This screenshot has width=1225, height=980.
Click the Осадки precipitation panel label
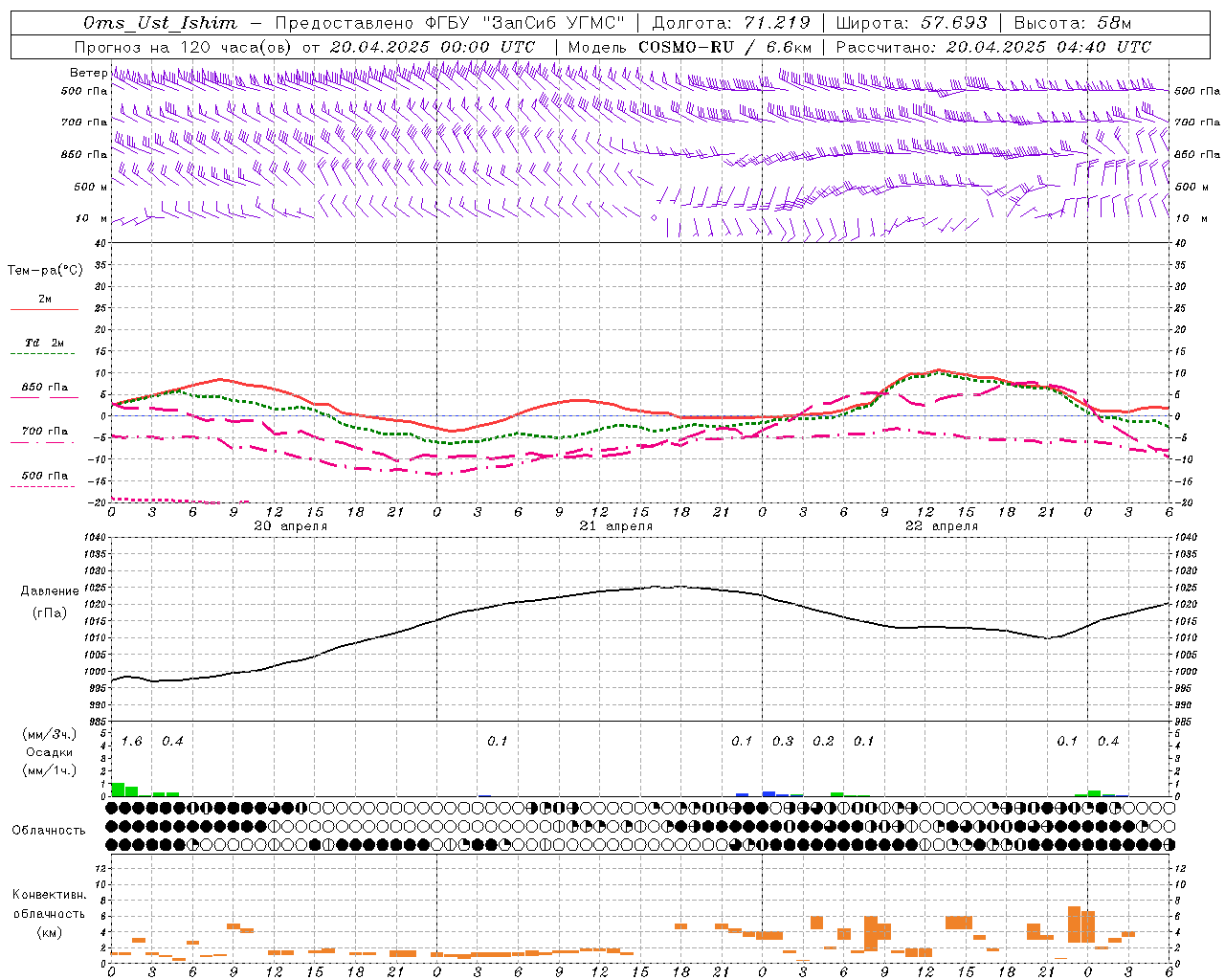(x=50, y=752)
